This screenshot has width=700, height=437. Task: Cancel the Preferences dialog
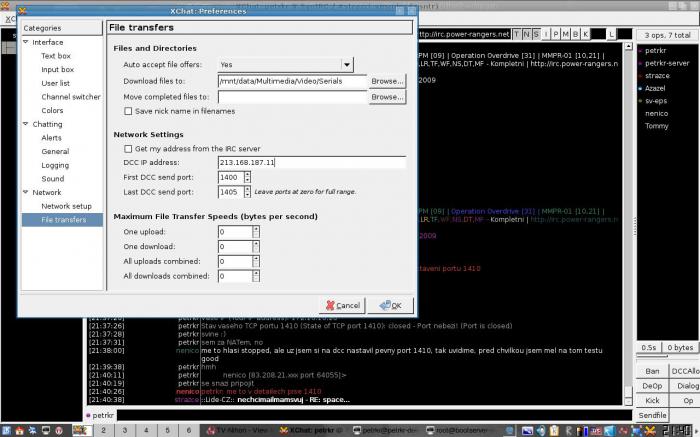click(342, 305)
